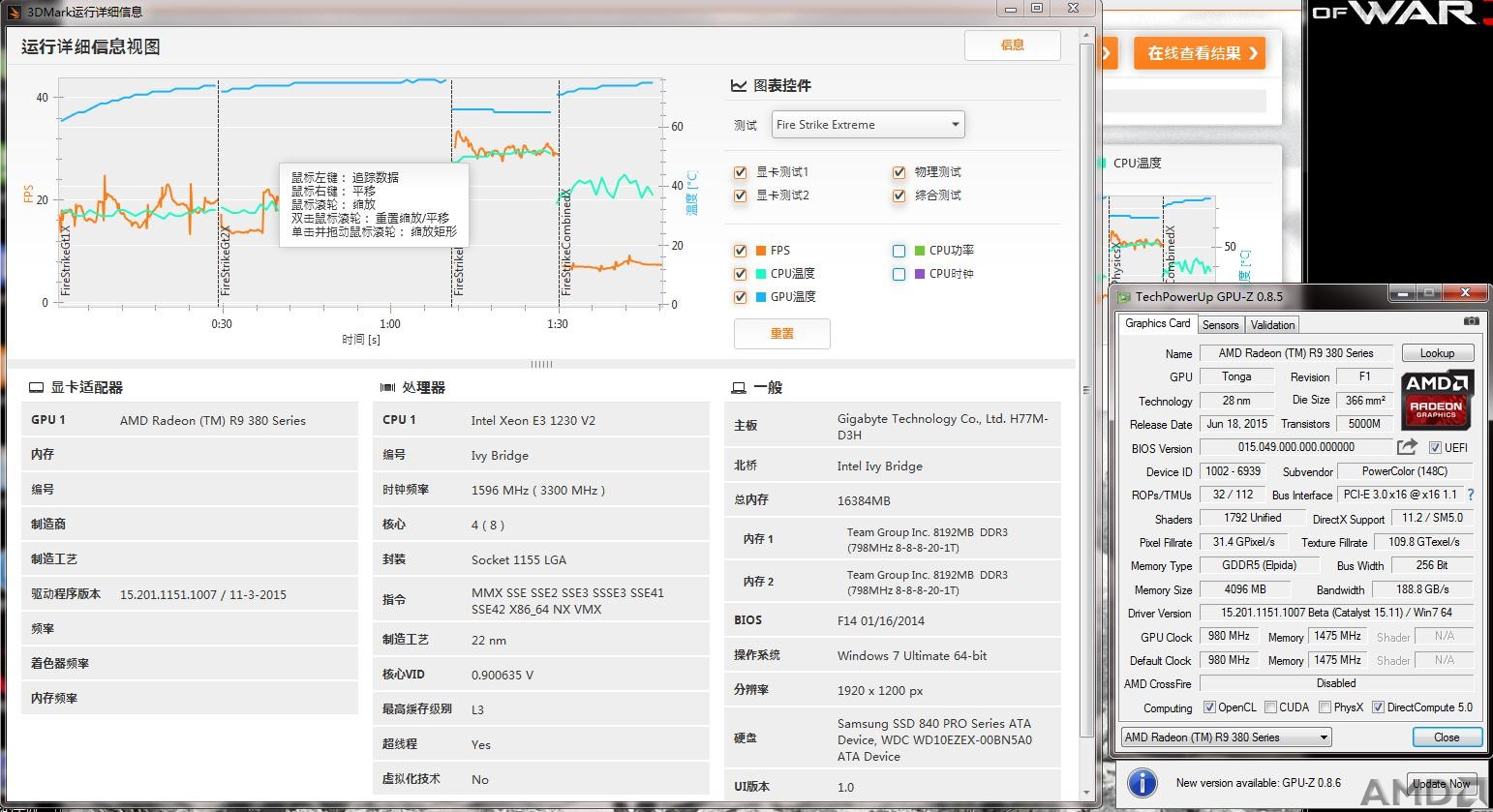Click the 3DMark window title icon
Viewport: 1493px width, 812px height.
13,12
